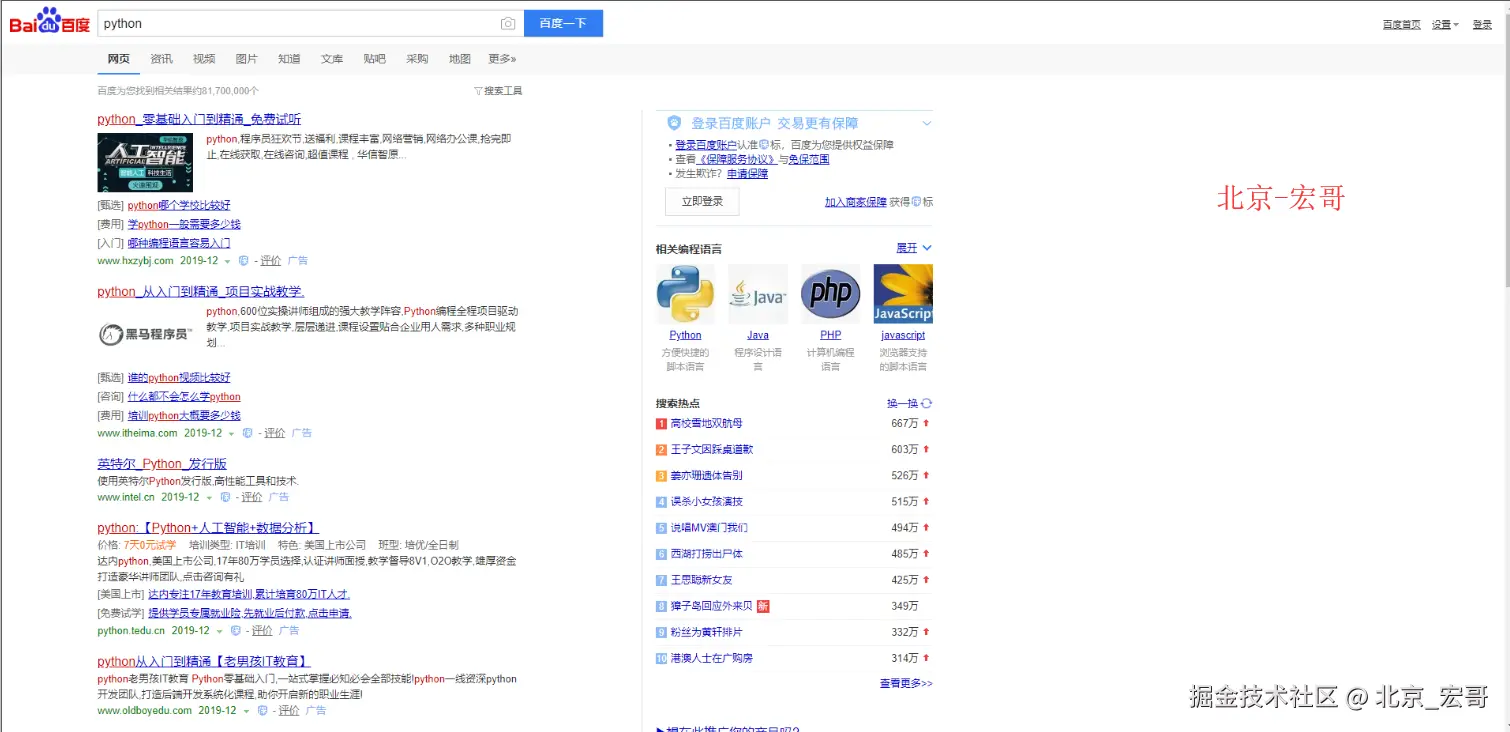Expand the dropdown arrow after python.tedu.cn 2019-12

pyautogui.click(x=220, y=632)
